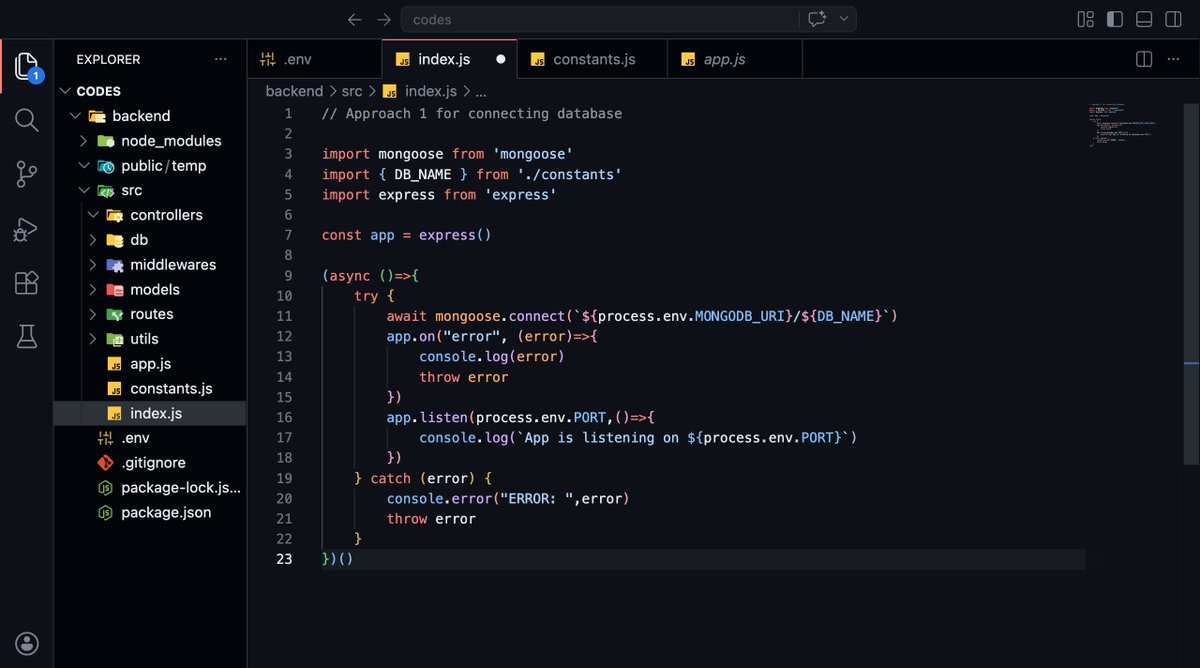Open the Customize Layout button

(1085, 19)
